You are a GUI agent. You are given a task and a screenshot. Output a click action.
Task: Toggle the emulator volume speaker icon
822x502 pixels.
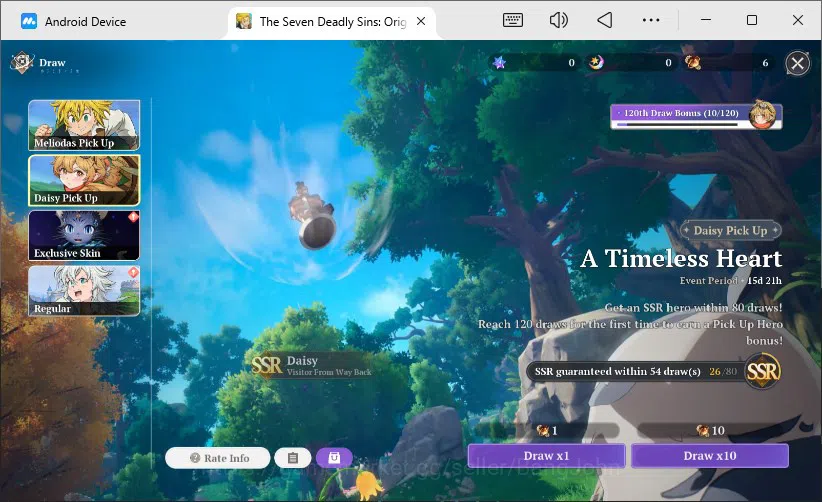(x=558, y=20)
